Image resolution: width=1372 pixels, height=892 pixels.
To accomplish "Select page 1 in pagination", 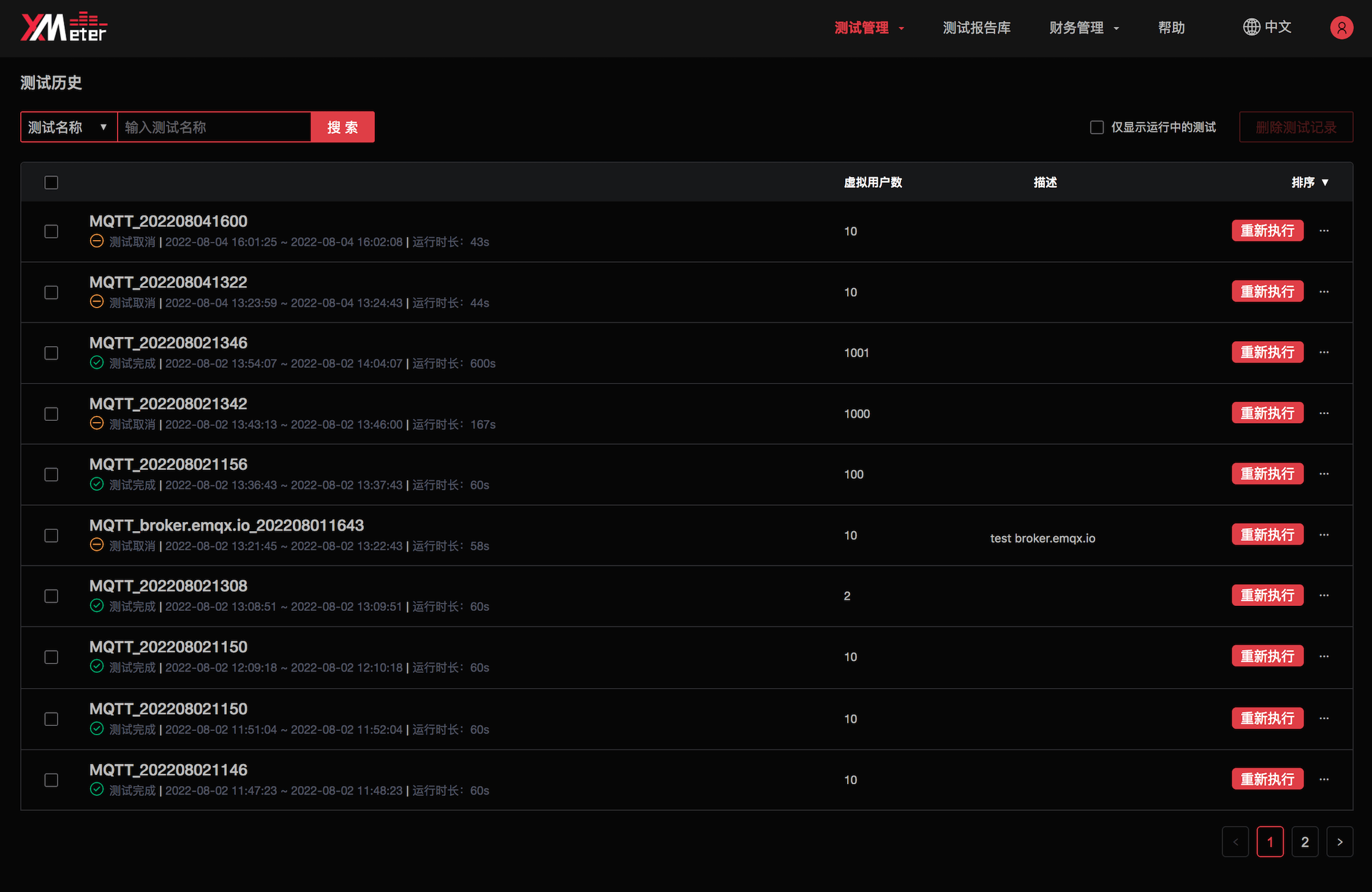I will (1270, 842).
